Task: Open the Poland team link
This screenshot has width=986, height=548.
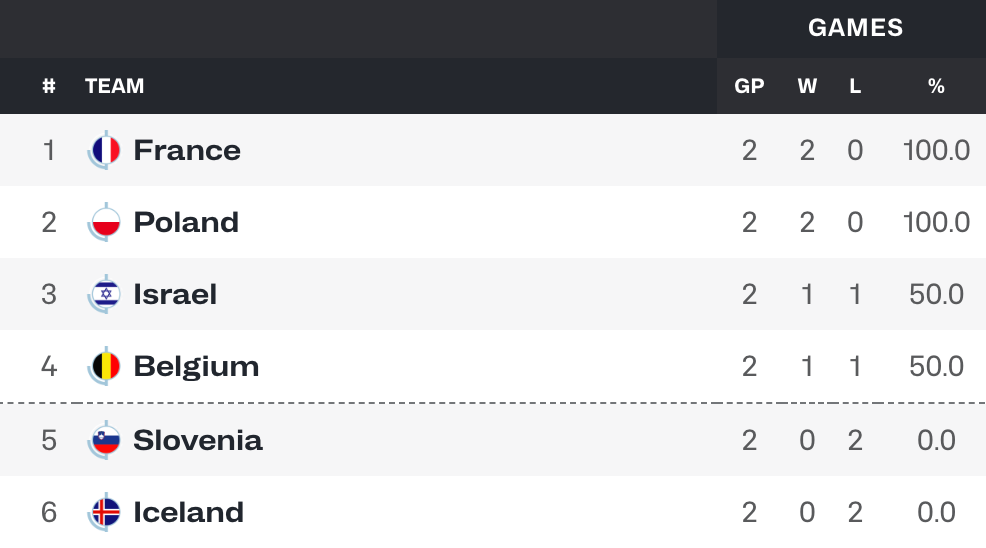Action: coord(186,222)
